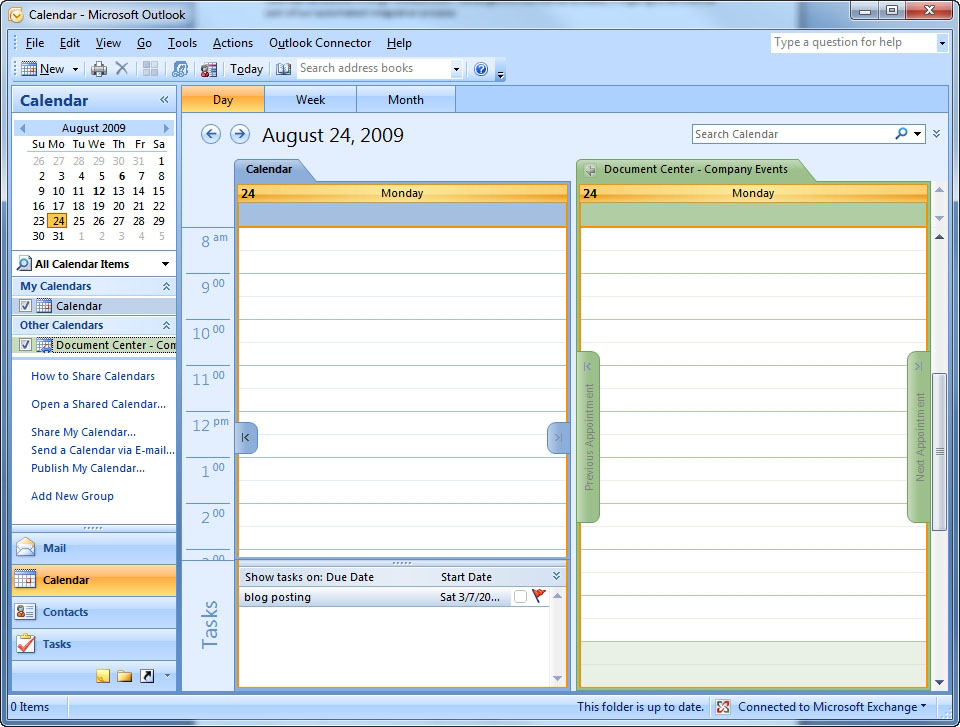The width and height of the screenshot is (960, 727).
Task: Click the Today toolbar button
Action: click(x=246, y=69)
